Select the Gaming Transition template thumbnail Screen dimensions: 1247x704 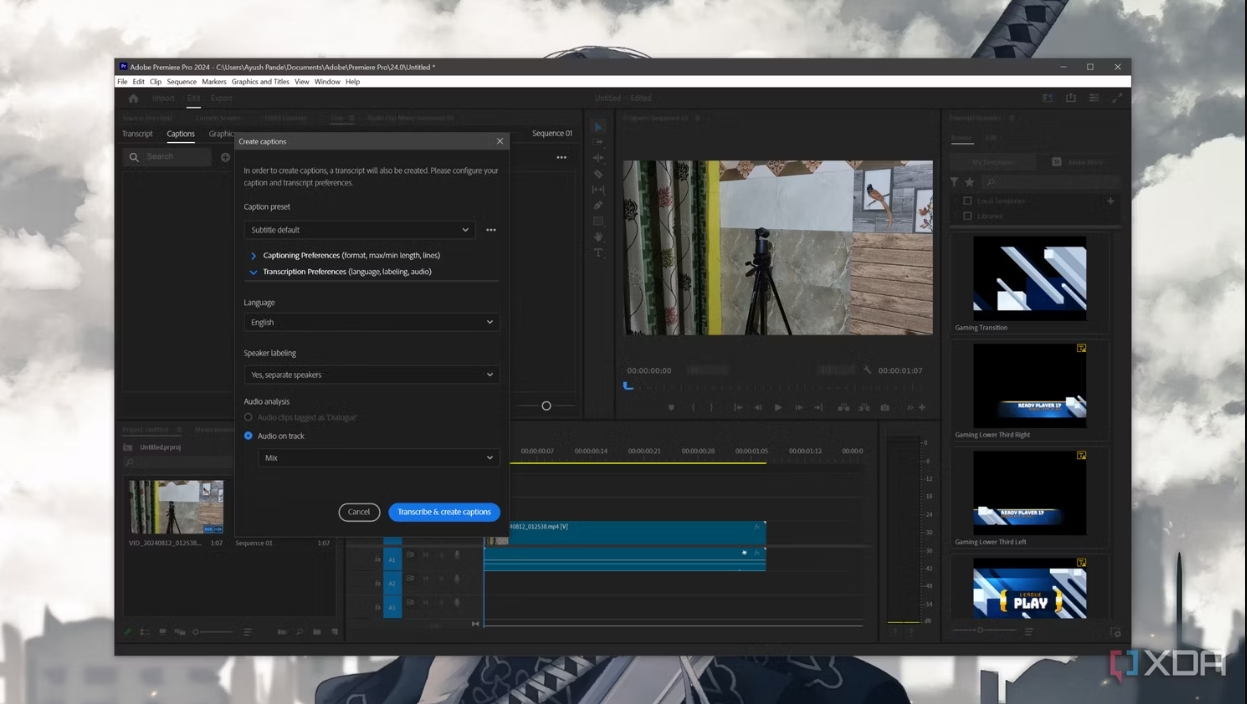[x=1029, y=278]
